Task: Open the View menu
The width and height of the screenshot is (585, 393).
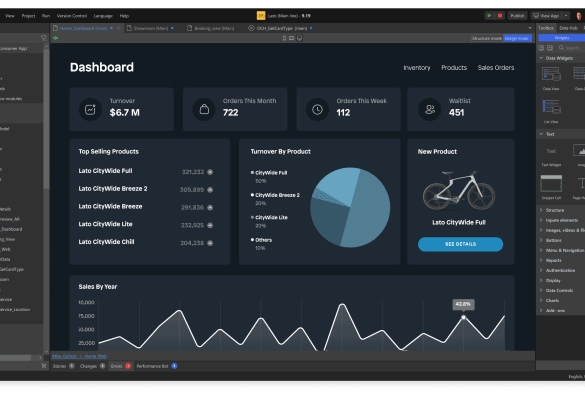Action: coord(10,16)
